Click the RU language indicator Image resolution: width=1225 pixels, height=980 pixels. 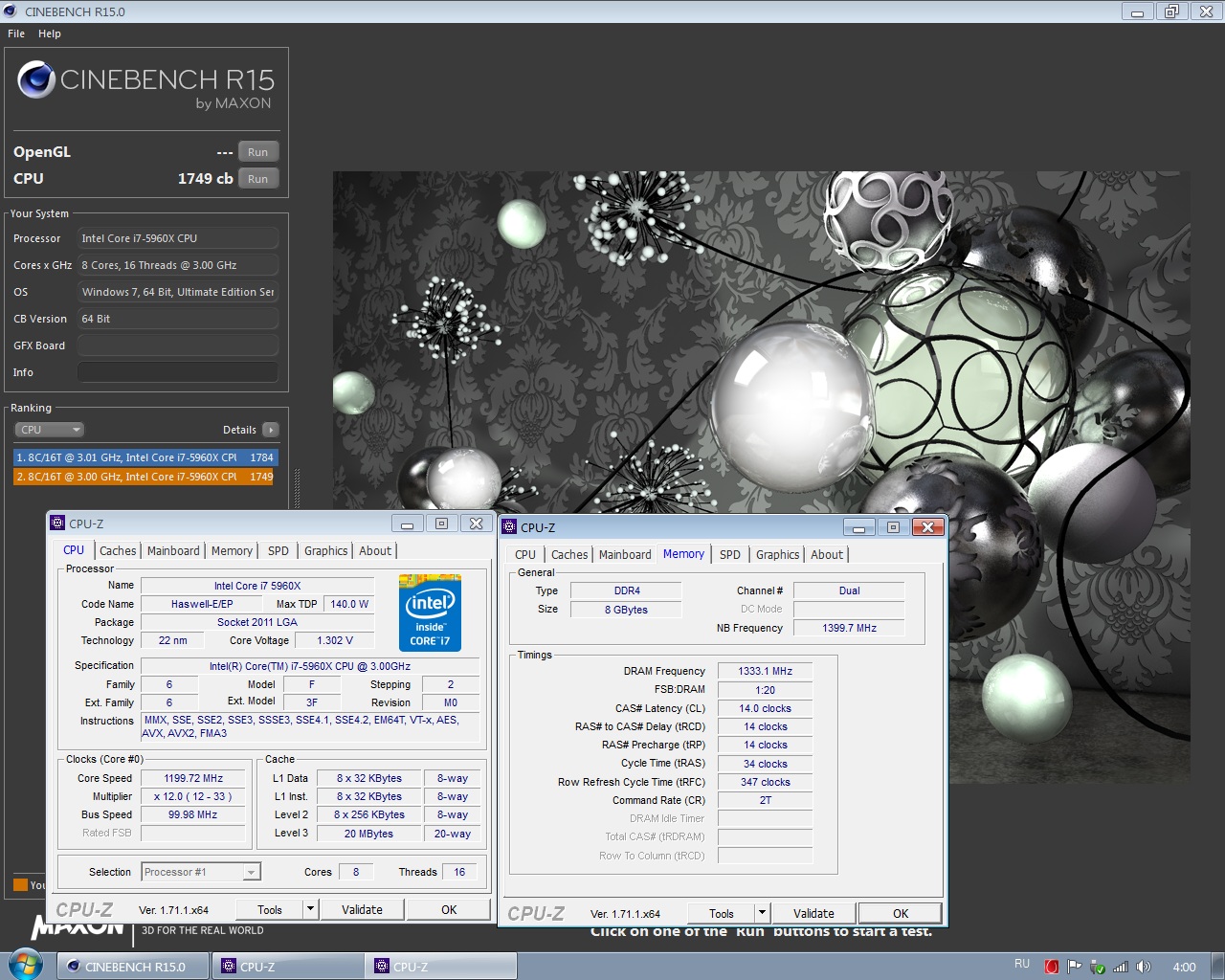click(x=1022, y=964)
